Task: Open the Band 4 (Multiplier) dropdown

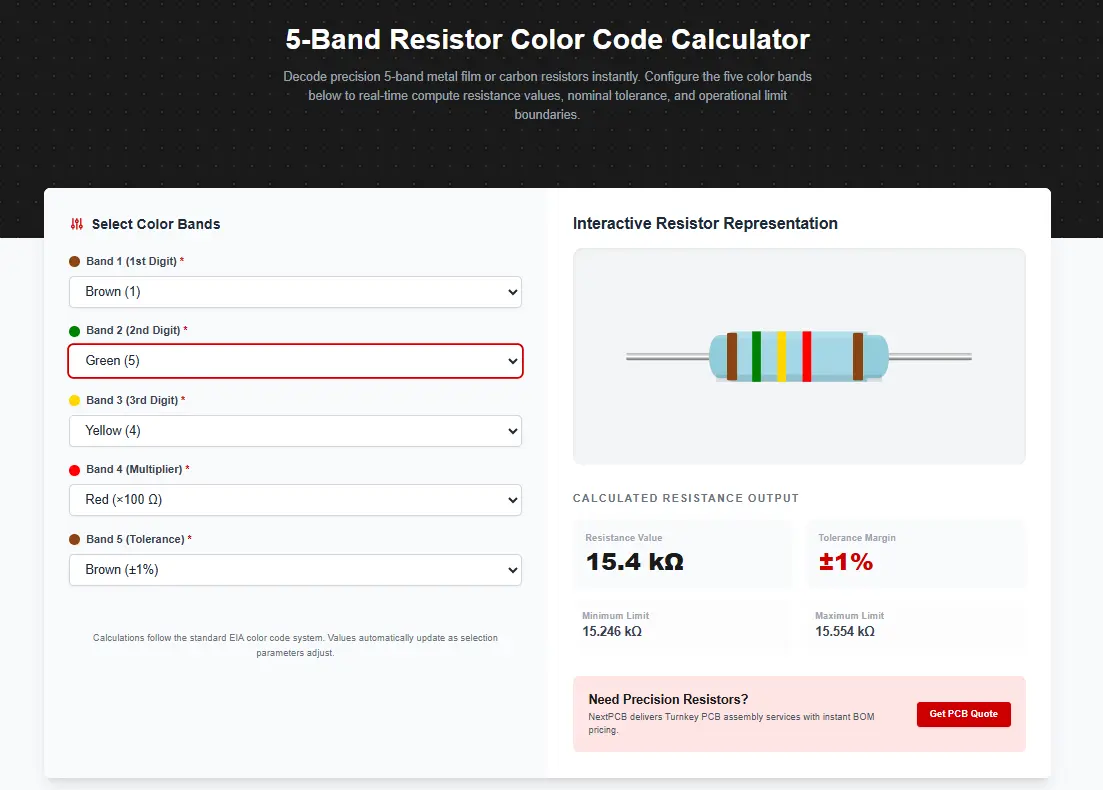Action: click(295, 499)
